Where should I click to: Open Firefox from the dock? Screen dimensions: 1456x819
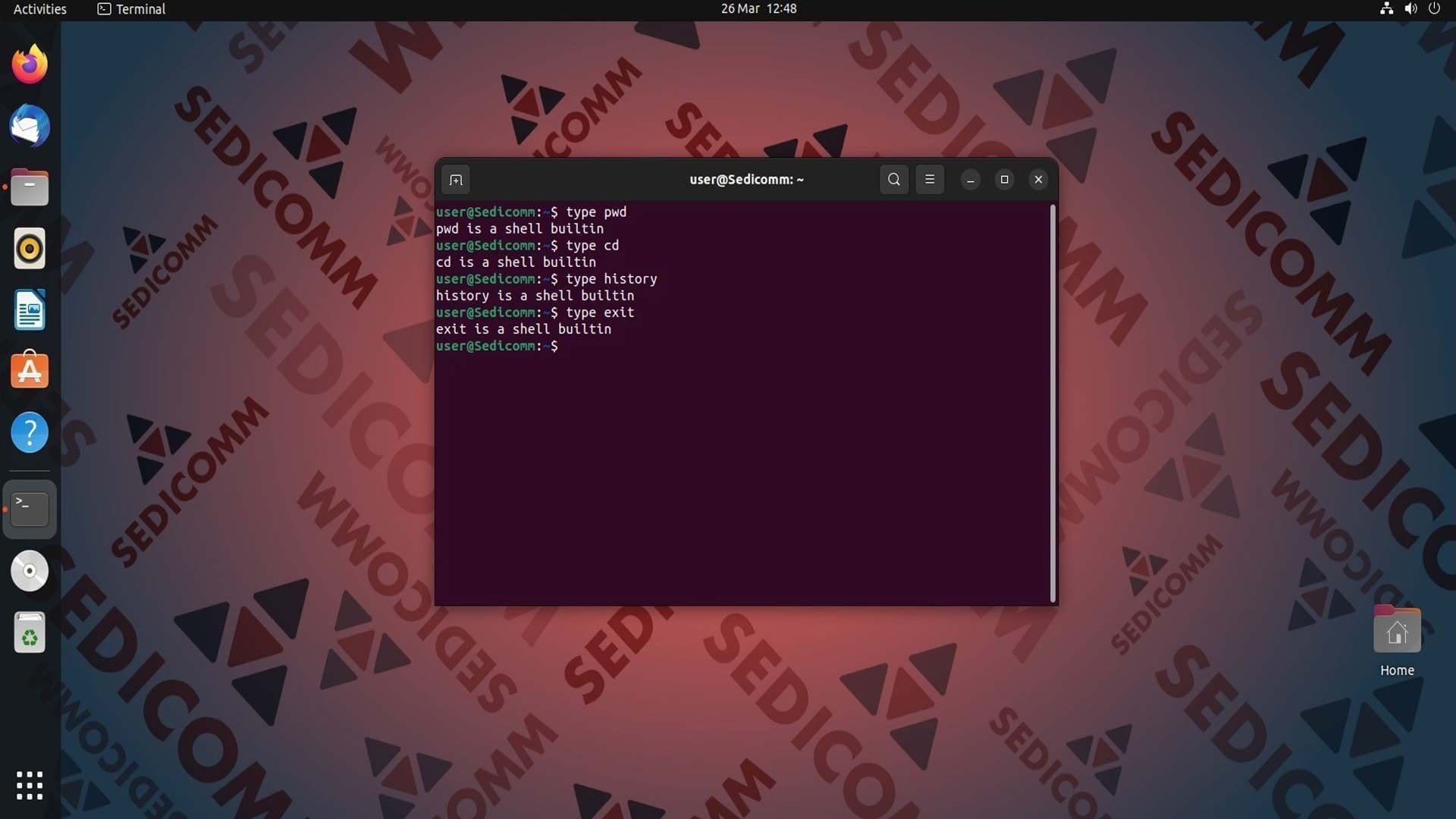click(x=30, y=64)
